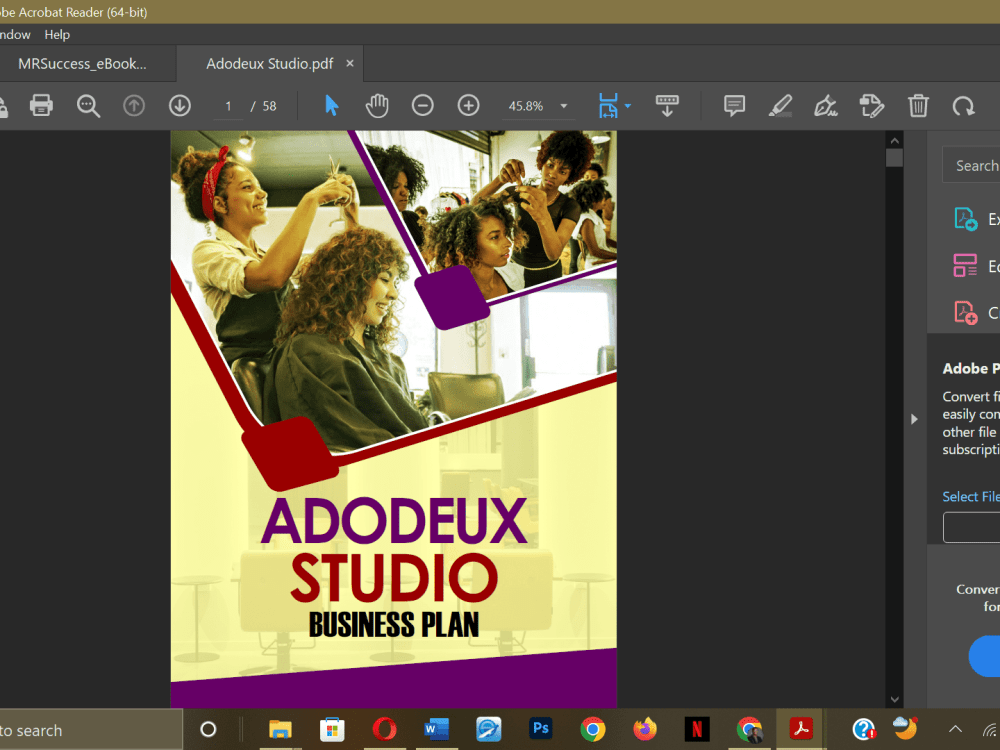Click the Search tools field
1000x750 pixels.
point(971,165)
